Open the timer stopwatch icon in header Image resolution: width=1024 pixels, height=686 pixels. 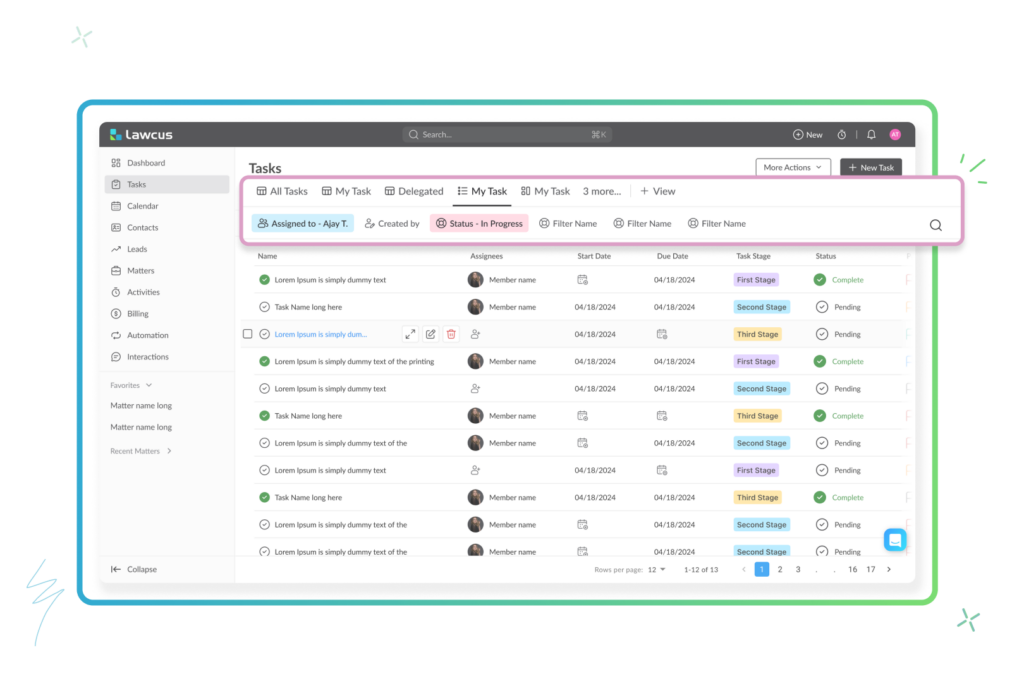pos(842,135)
